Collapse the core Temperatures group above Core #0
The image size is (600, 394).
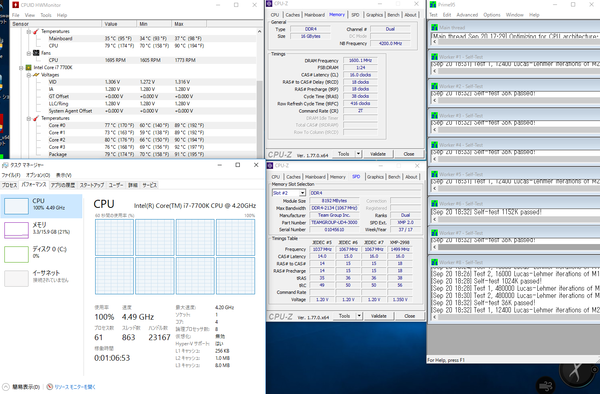[29, 118]
